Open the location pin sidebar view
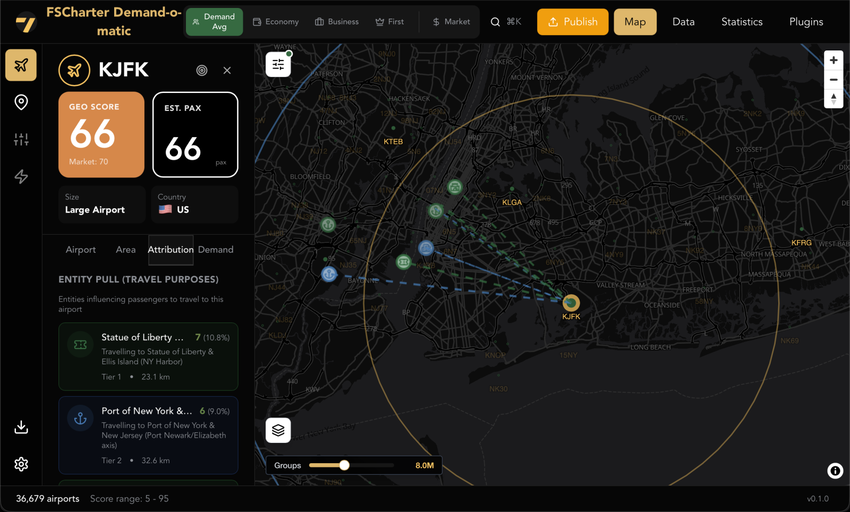This screenshot has height=512, width=850. point(21,102)
